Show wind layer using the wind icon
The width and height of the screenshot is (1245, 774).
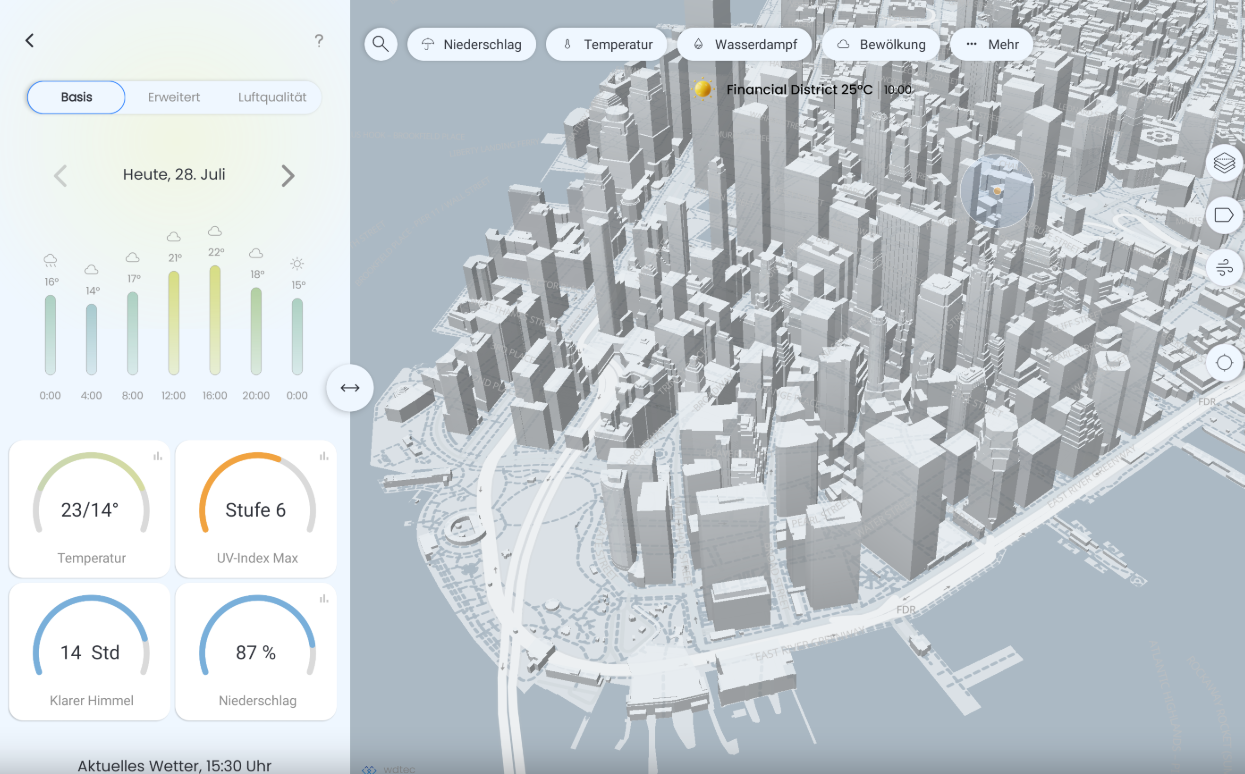pos(1224,268)
